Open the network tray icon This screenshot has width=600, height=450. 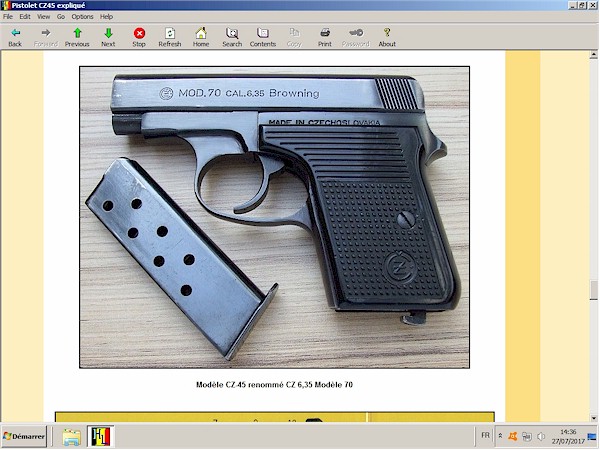(x=527, y=436)
